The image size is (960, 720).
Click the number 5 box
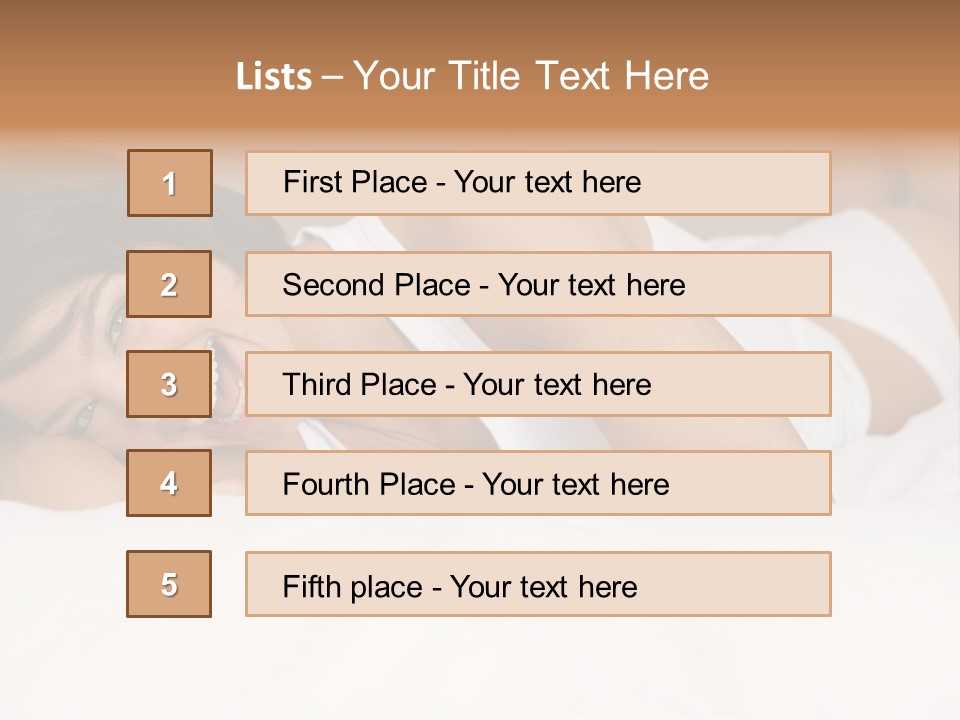pyautogui.click(x=169, y=584)
